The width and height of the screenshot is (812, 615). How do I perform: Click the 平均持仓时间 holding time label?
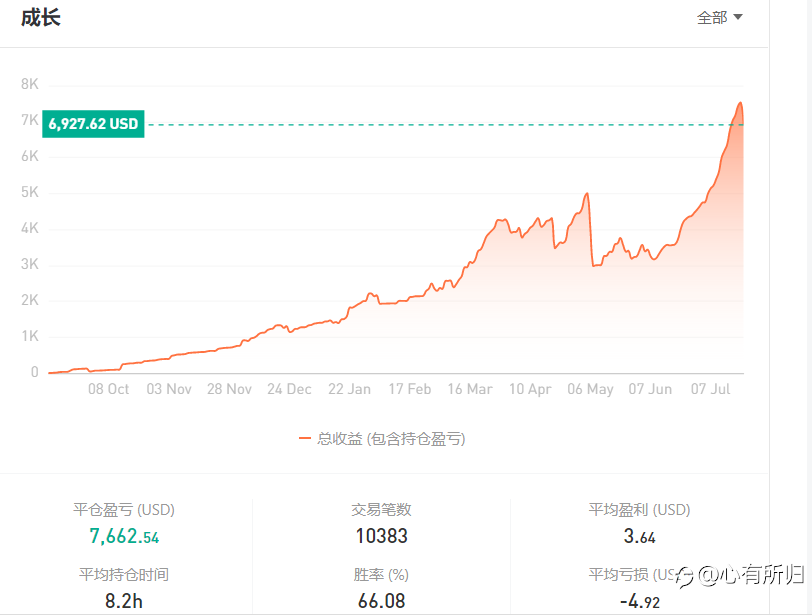coord(124,575)
